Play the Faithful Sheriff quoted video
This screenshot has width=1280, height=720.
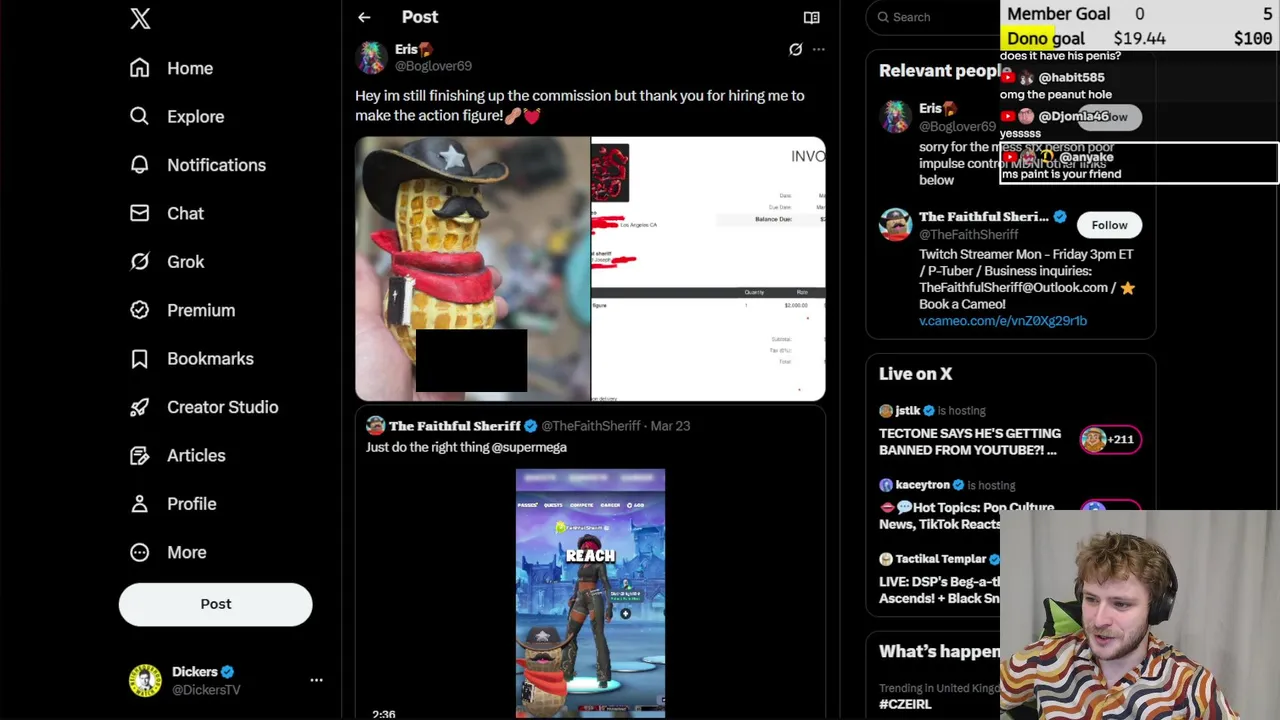pos(590,594)
